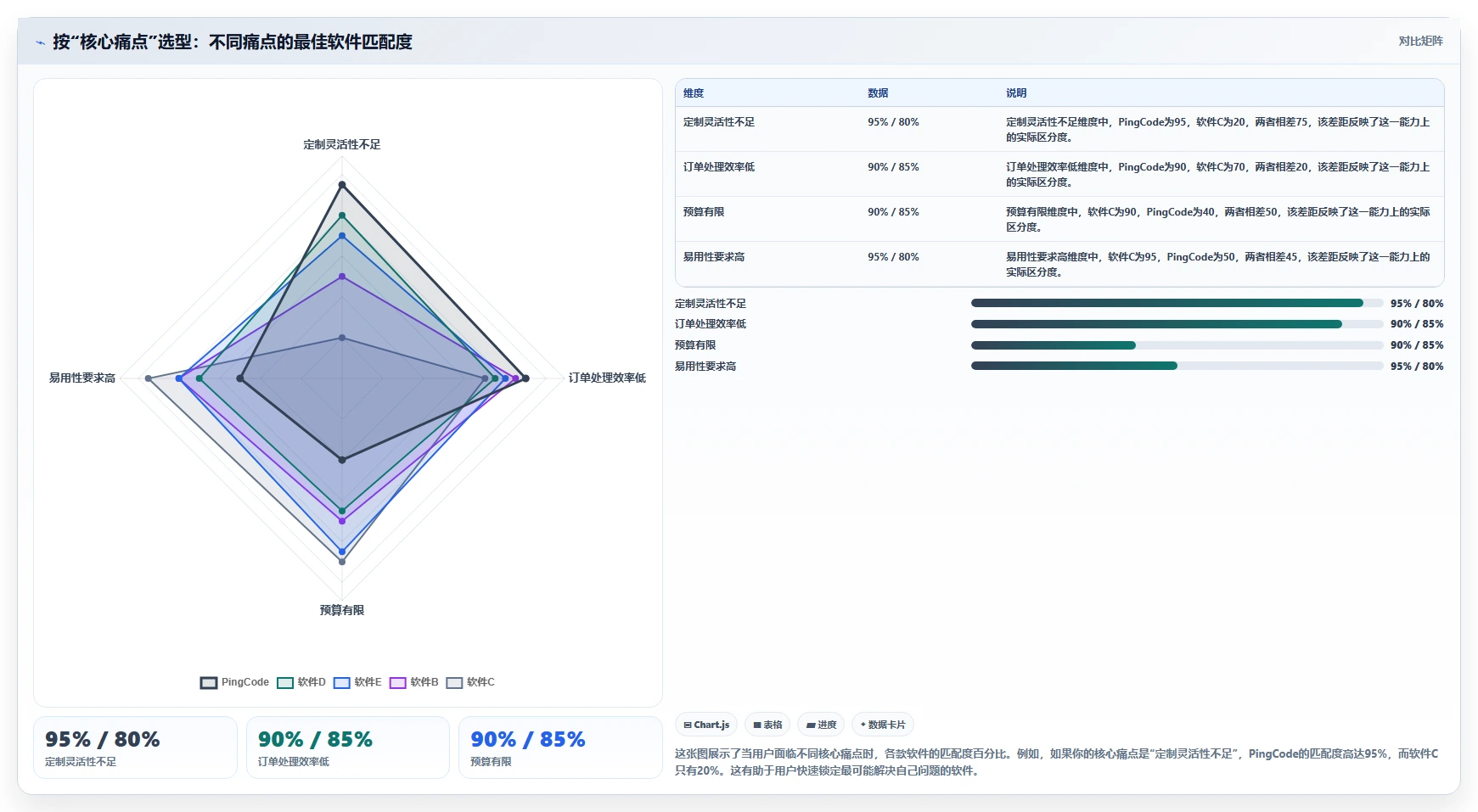
Task: Open the blue 90% / 85% 预算有限 card
Action: [x=560, y=748]
